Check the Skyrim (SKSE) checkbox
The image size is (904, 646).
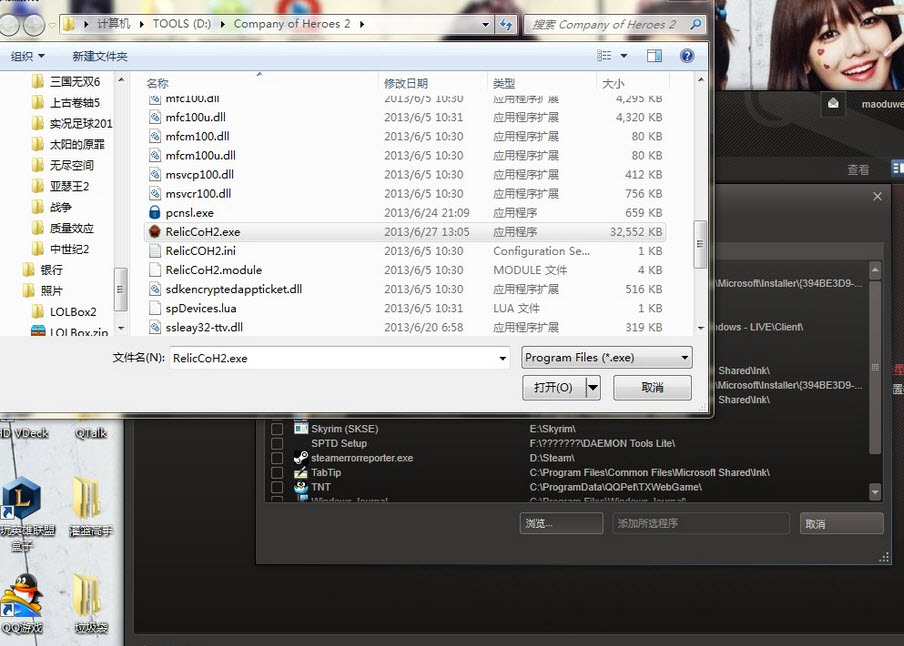click(277, 429)
